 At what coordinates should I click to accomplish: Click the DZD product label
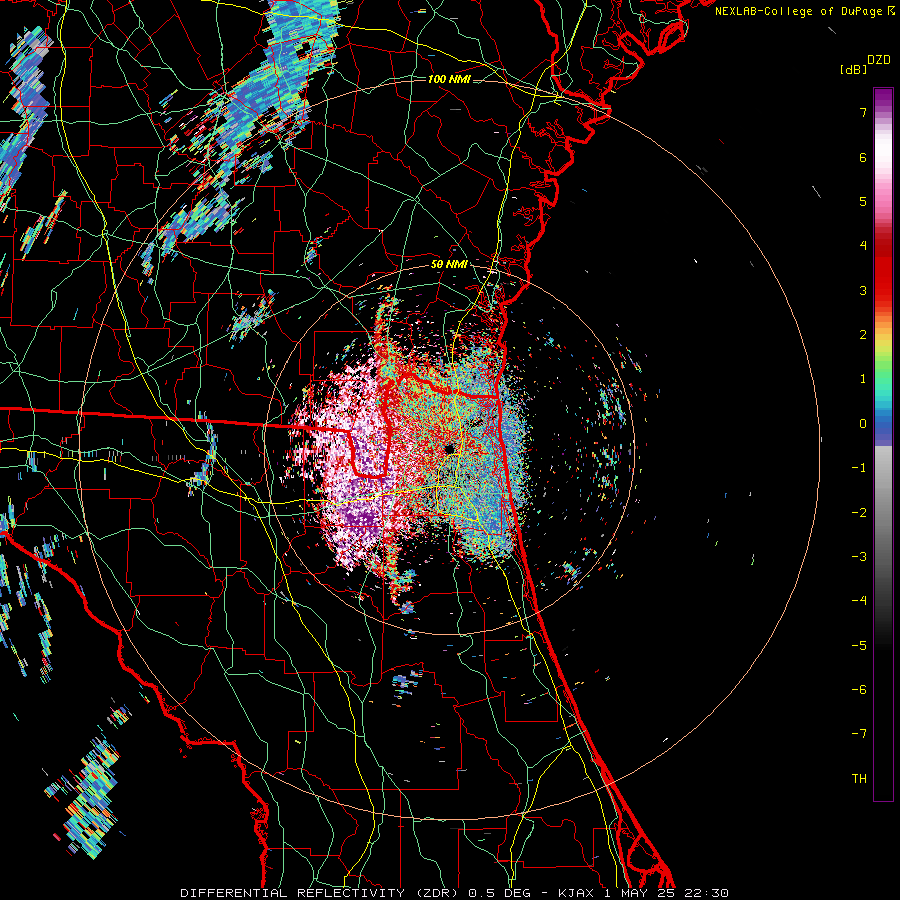pyautogui.click(x=879, y=60)
